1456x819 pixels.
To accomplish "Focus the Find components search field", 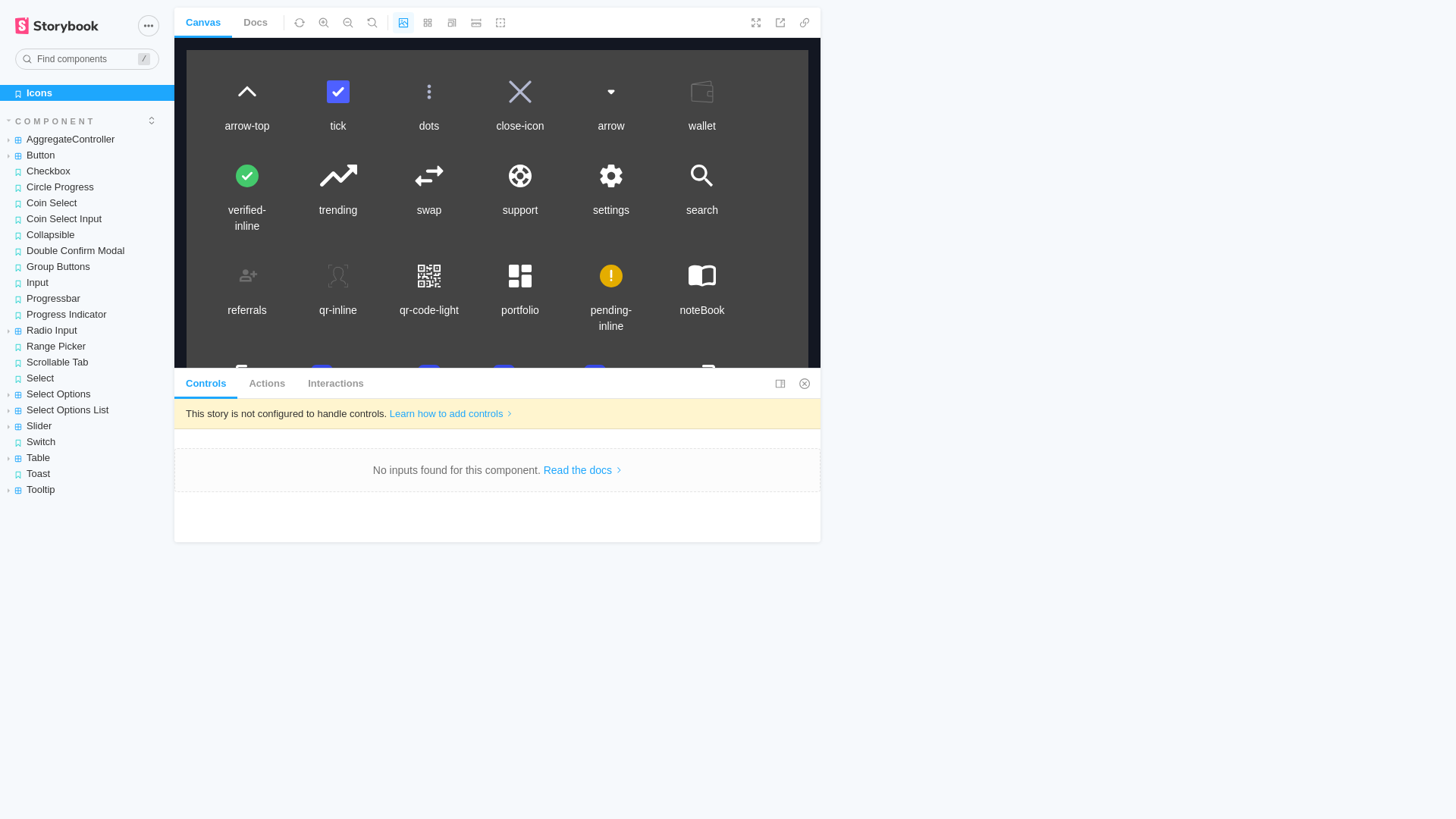I will tap(87, 59).
